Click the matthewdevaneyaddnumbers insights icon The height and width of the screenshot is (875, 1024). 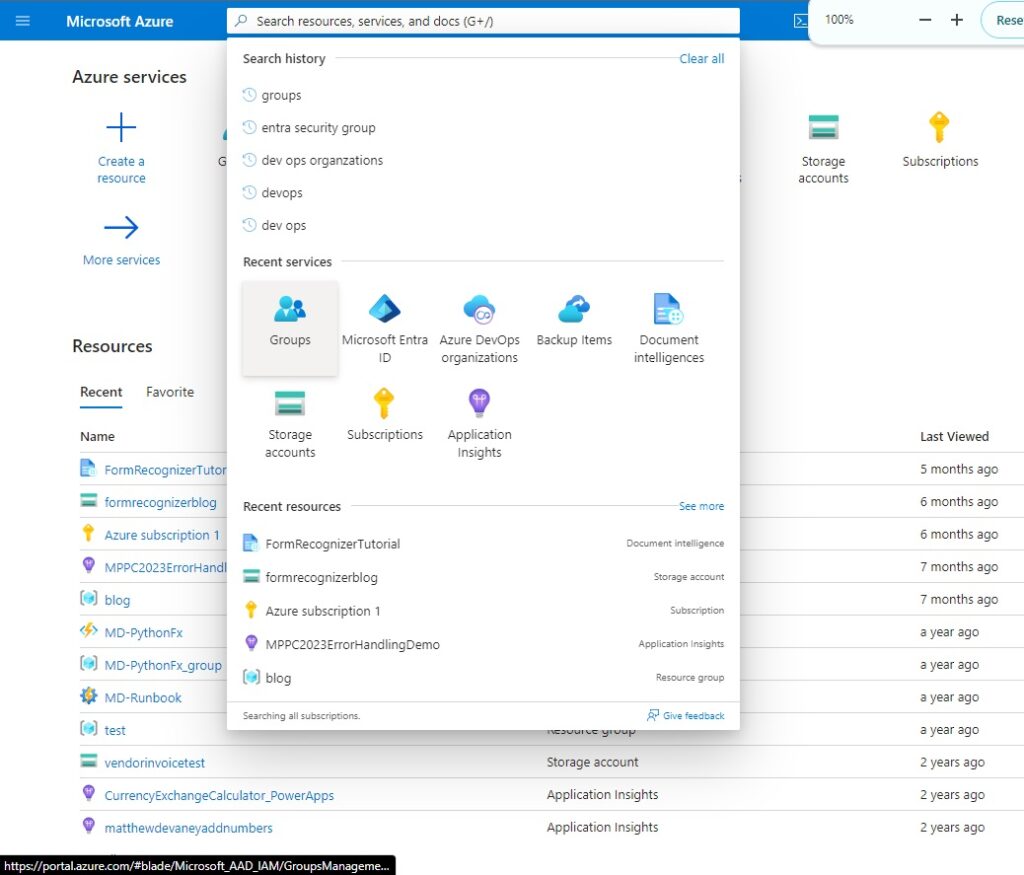88,825
